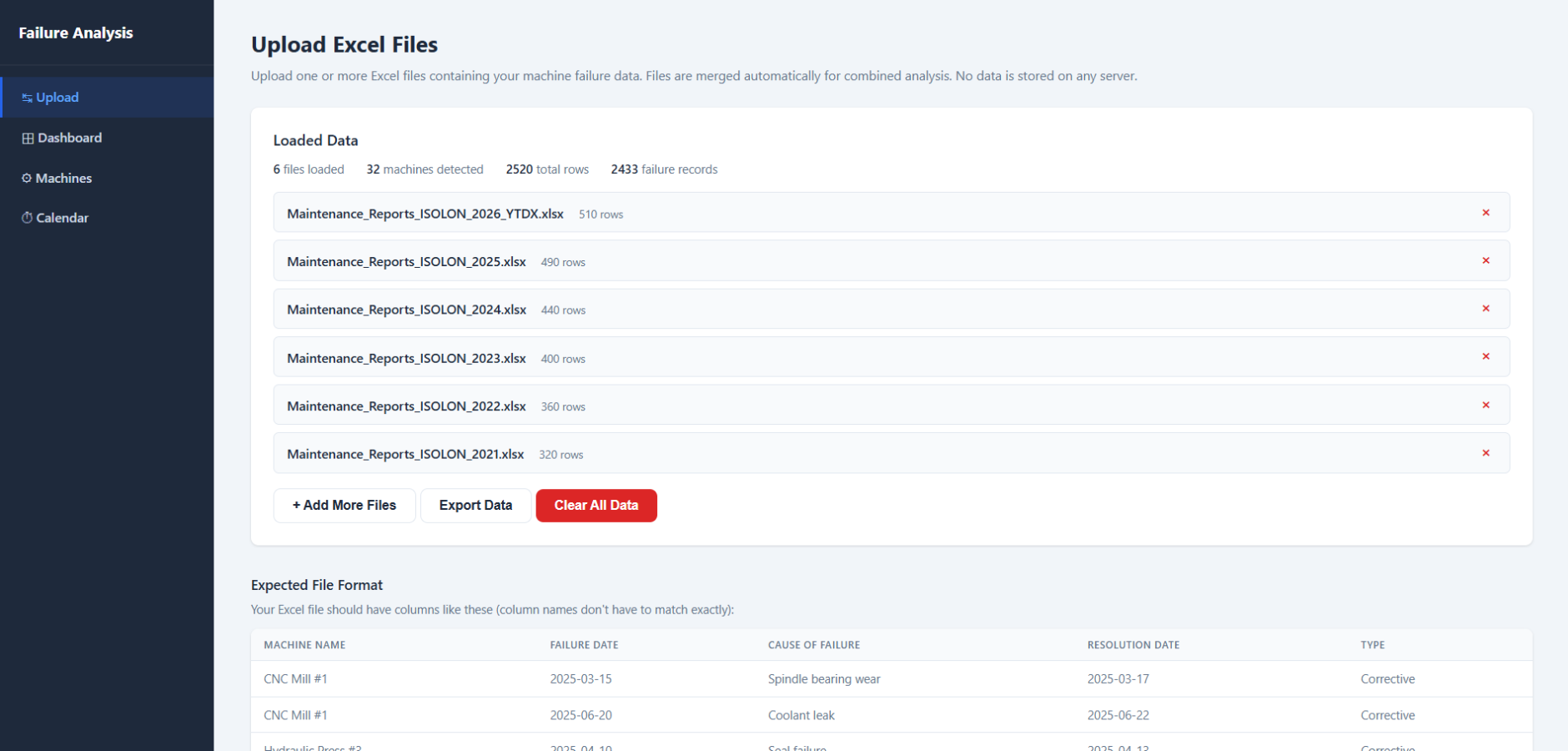Click the '6 files loaded' stat

point(309,169)
